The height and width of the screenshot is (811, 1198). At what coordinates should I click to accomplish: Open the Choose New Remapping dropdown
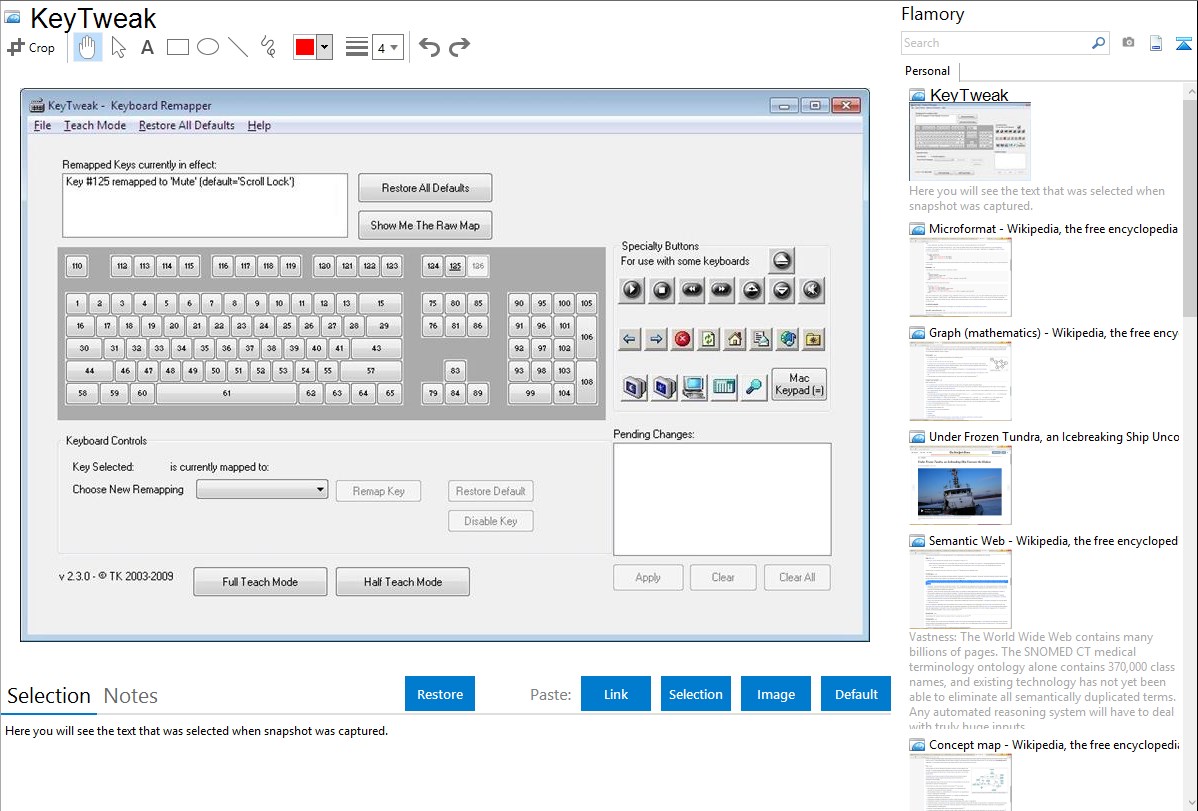pyautogui.click(x=262, y=489)
